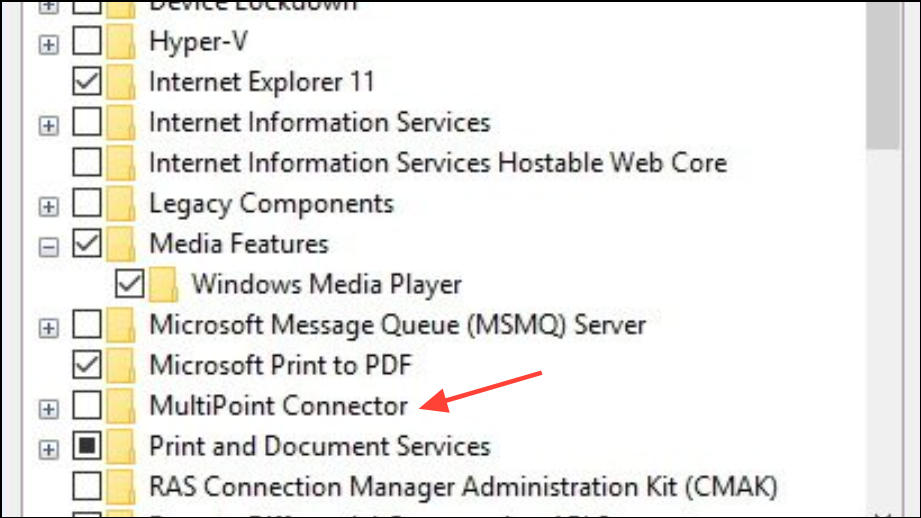Click the Hyper-V folder icon

pyautogui.click(x=121, y=43)
